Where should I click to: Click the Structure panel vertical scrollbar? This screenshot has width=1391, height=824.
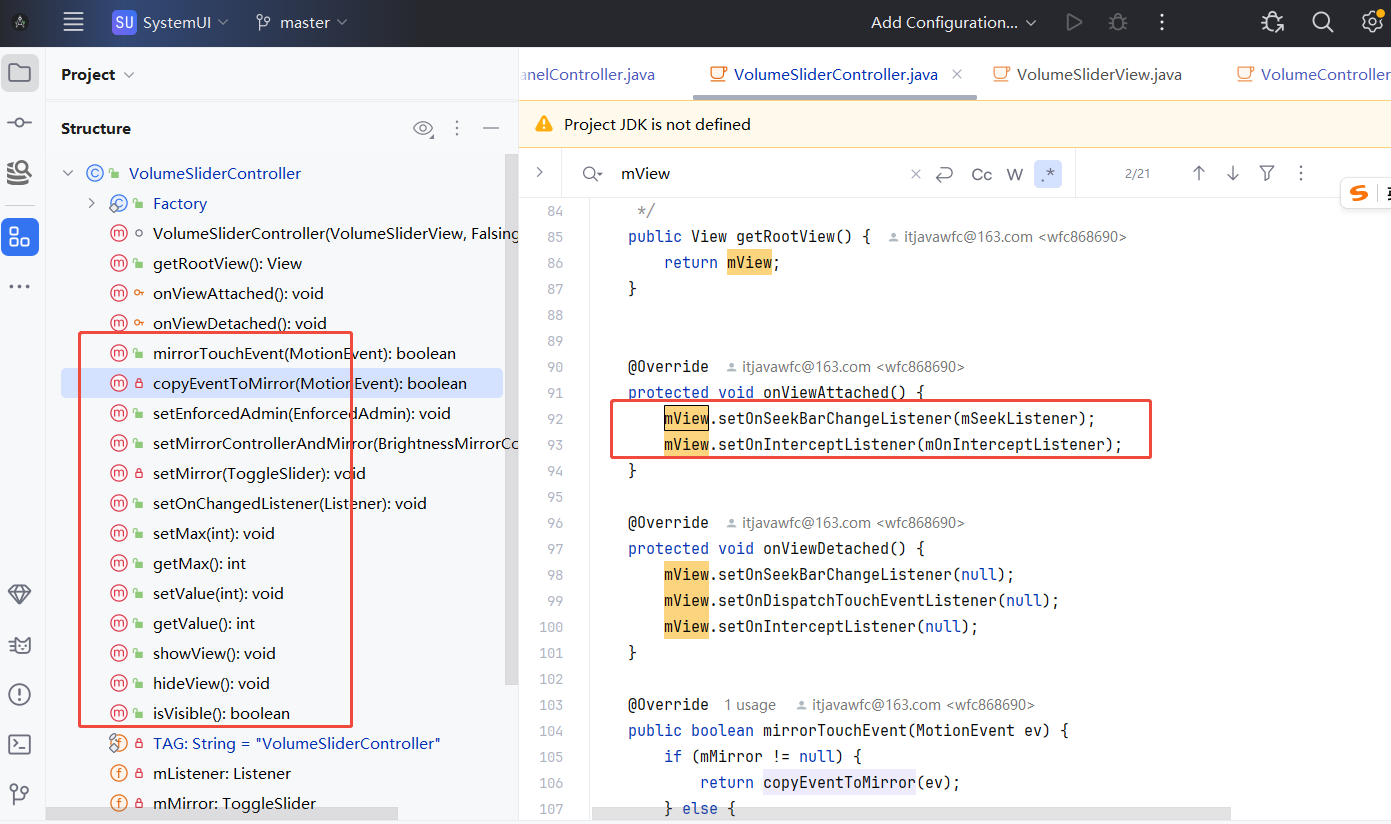[x=511, y=420]
